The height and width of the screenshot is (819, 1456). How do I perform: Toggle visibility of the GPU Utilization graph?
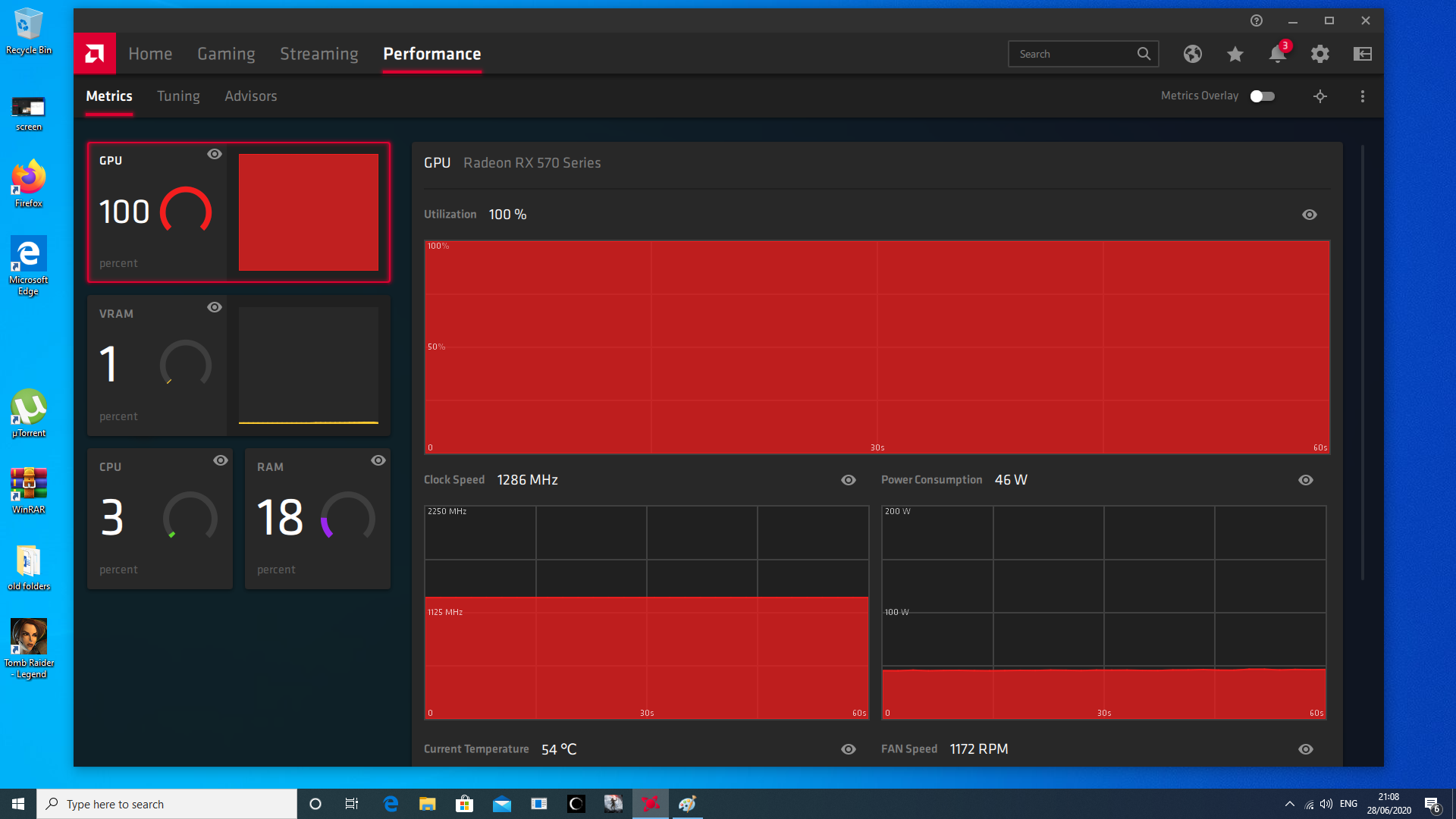[1310, 215]
